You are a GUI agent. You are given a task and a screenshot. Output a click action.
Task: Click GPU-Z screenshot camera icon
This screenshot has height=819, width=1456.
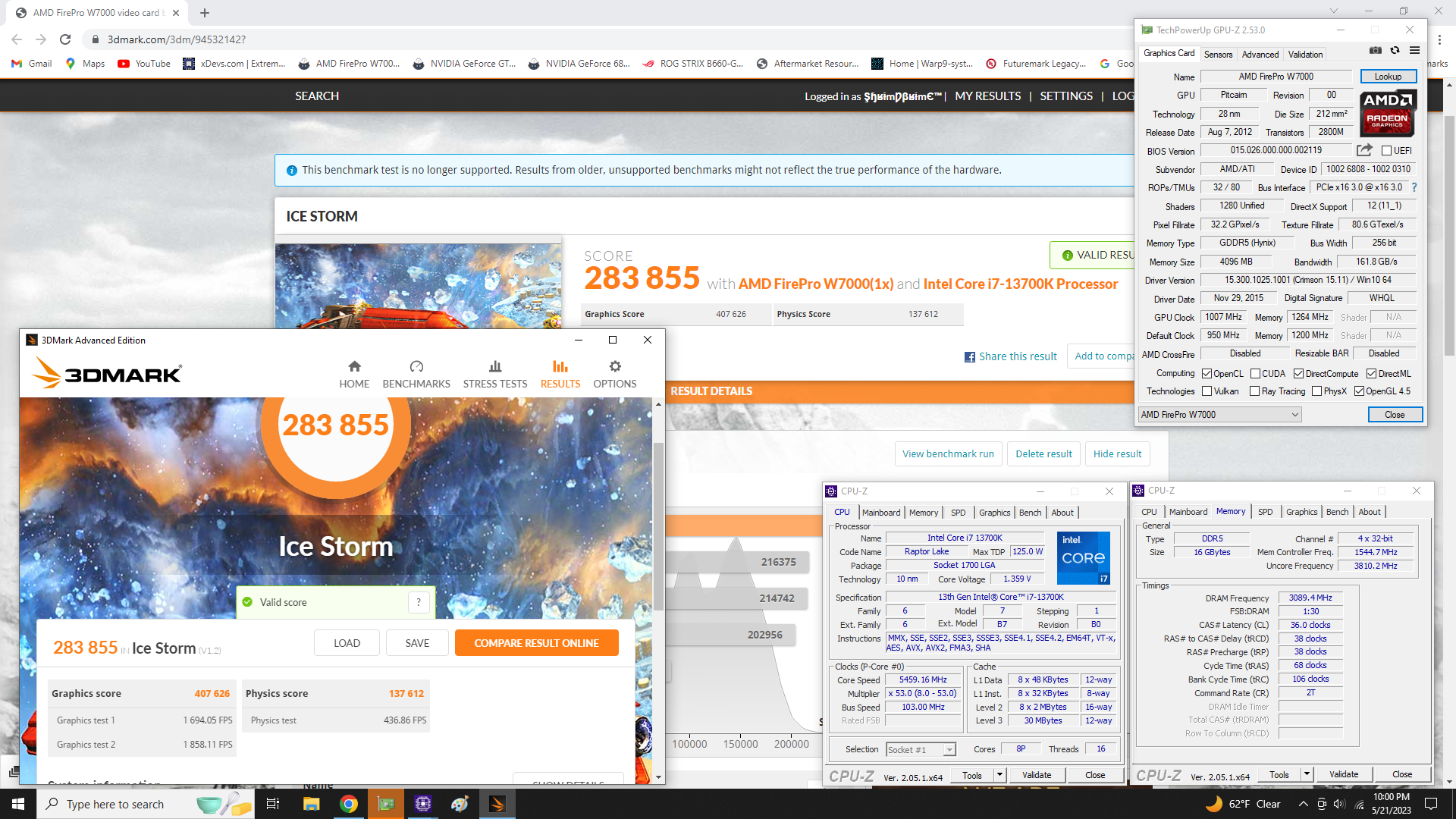point(1375,51)
